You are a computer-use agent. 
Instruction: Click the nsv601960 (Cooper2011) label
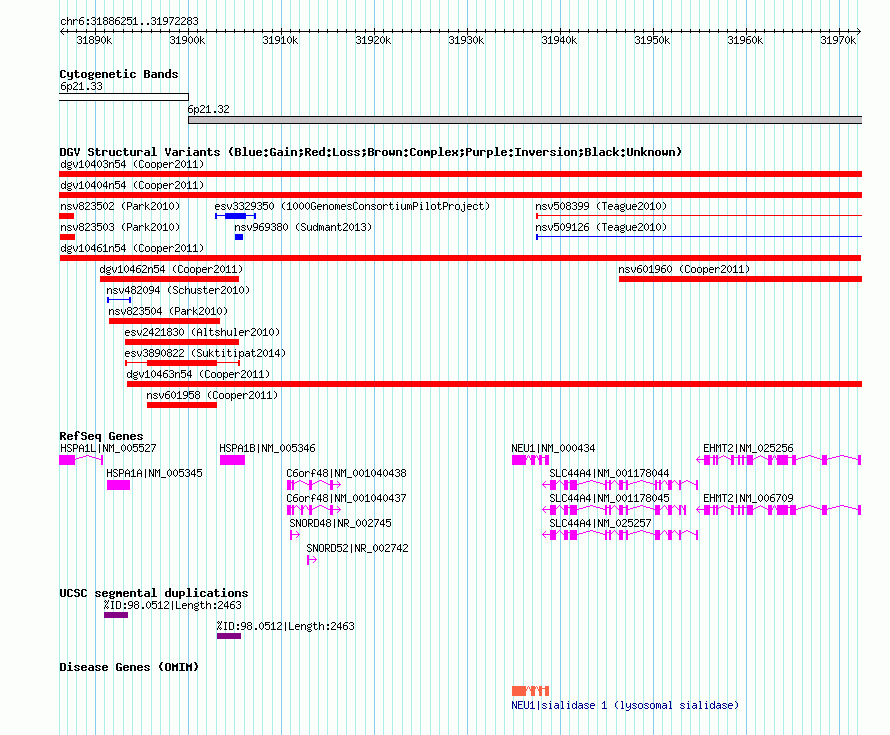[x=684, y=270]
